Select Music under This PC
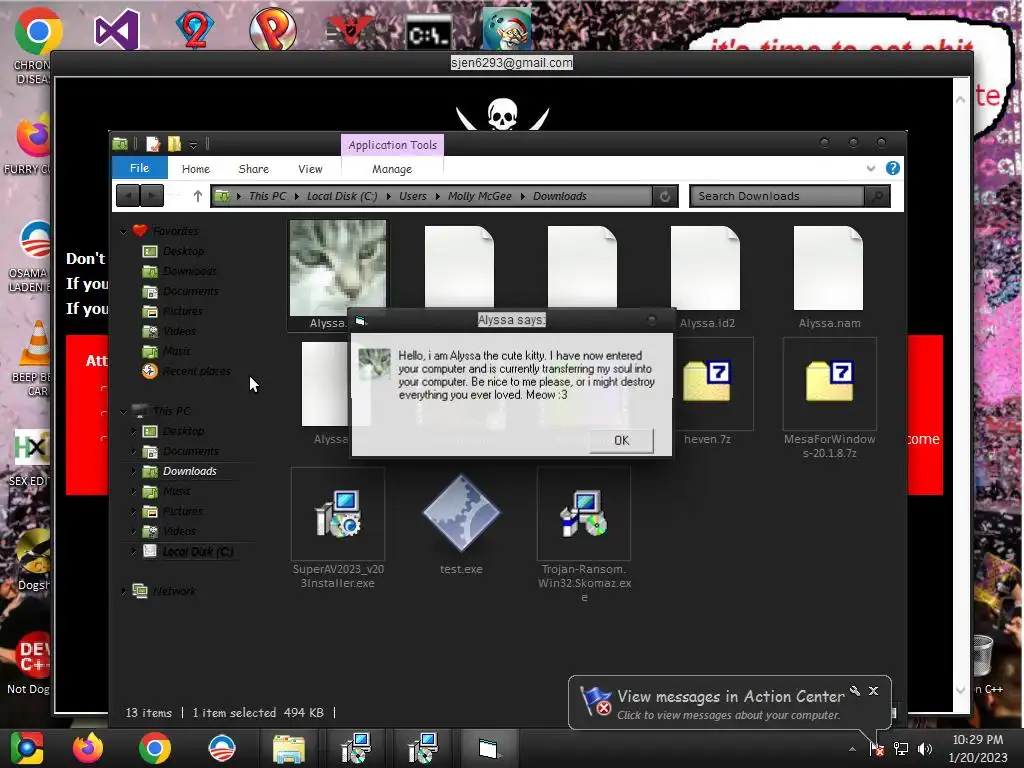 [176, 491]
